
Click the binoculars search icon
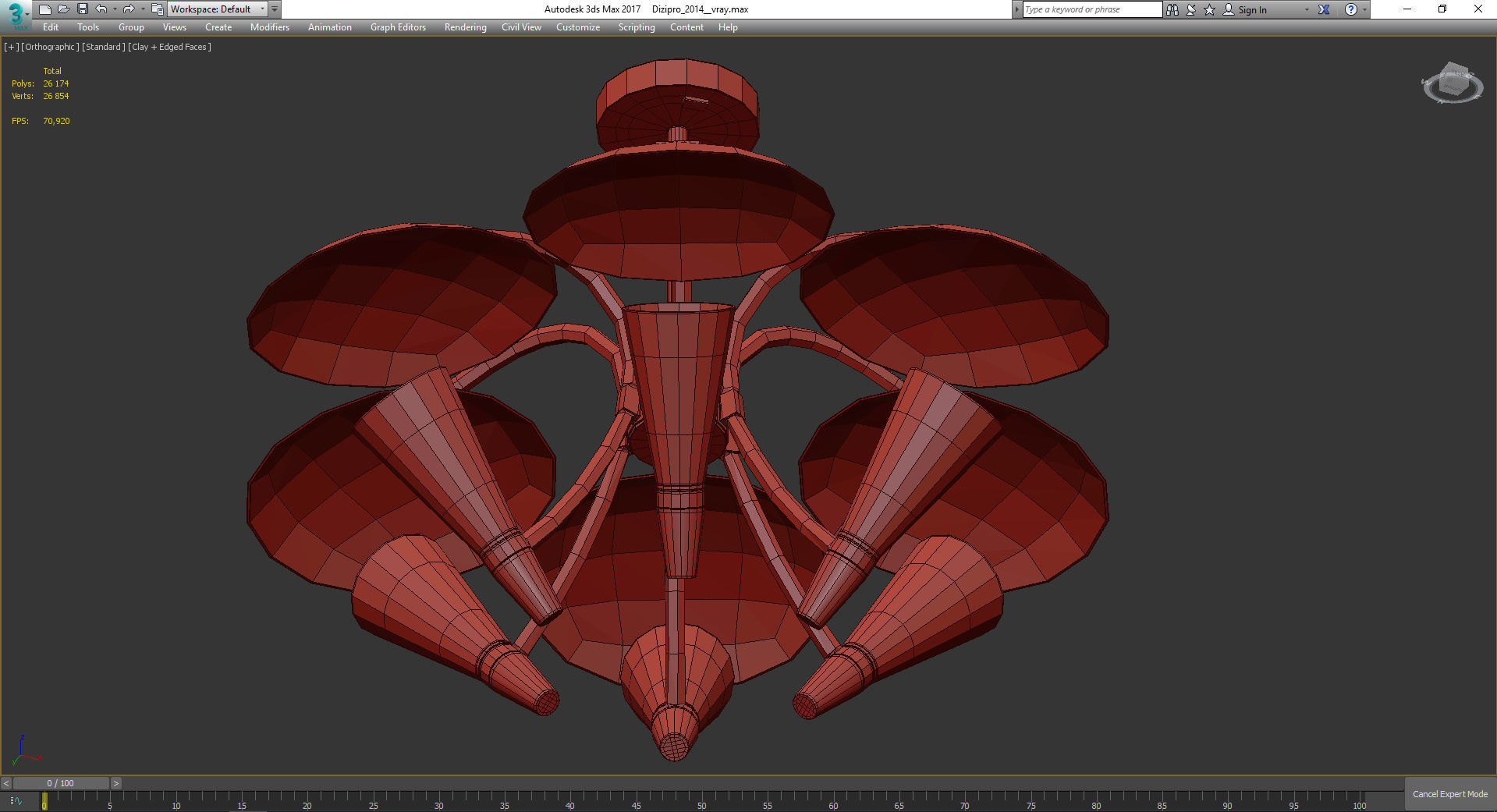point(1172,9)
